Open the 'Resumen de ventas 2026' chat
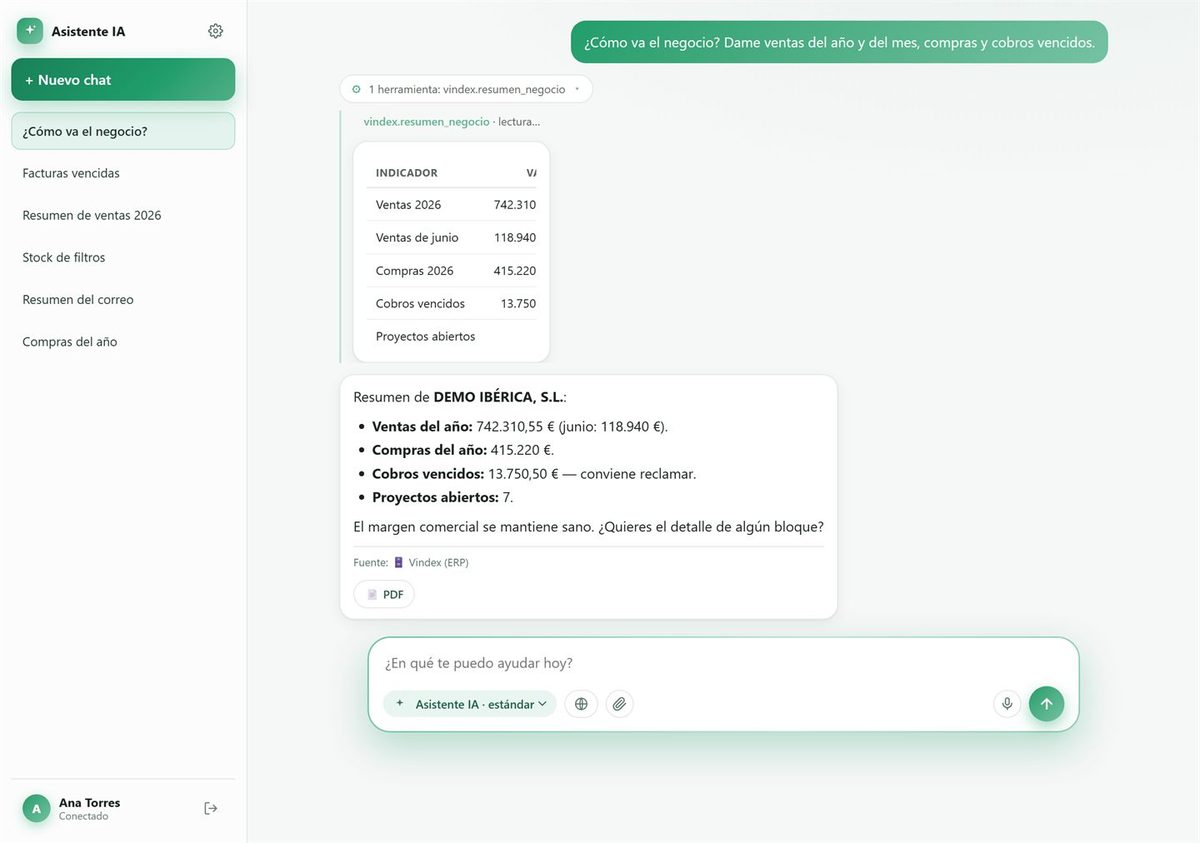 pos(123,215)
